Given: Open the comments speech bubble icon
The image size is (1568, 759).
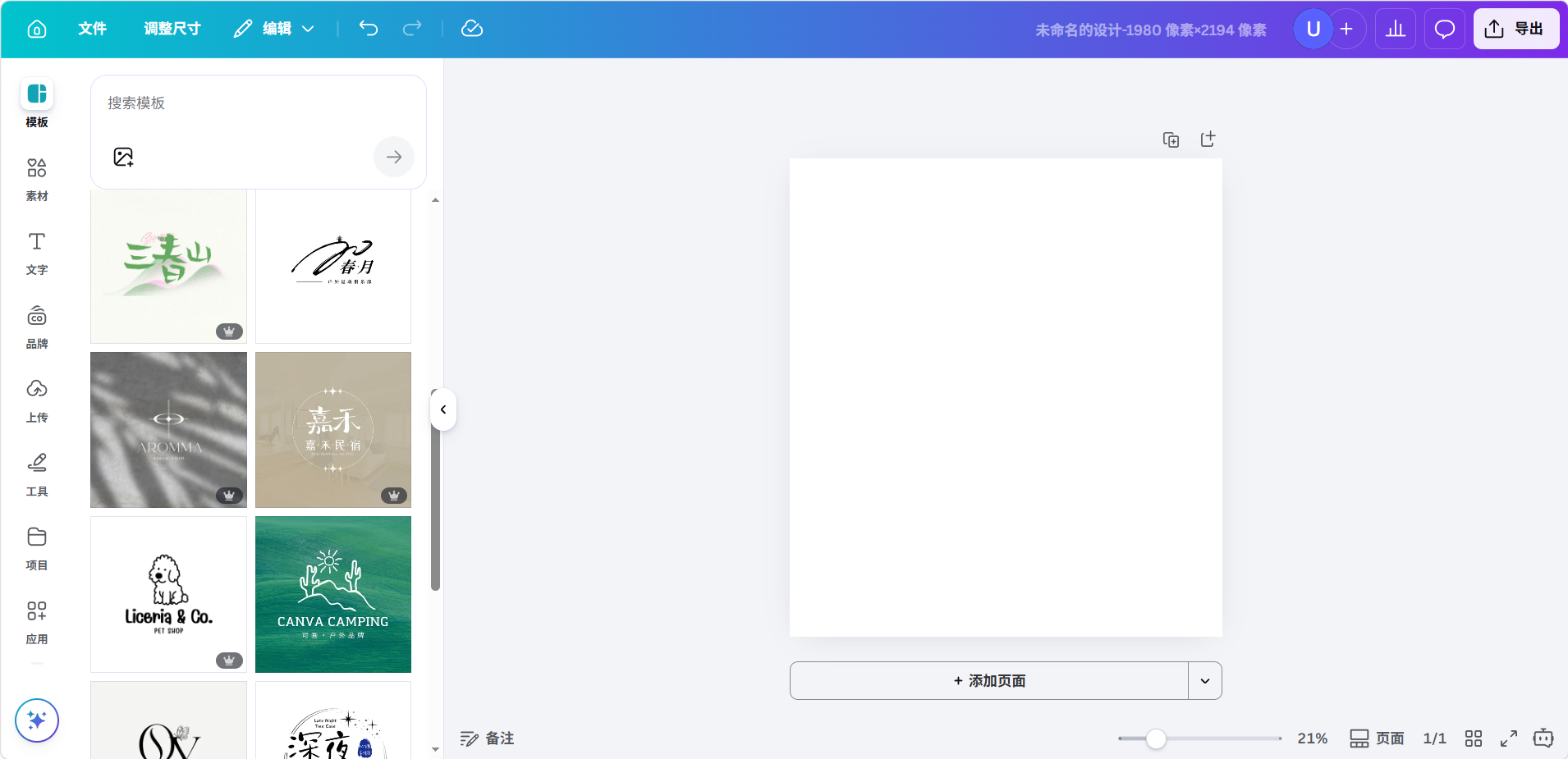Looking at the screenshot, I should point(1444,30).
